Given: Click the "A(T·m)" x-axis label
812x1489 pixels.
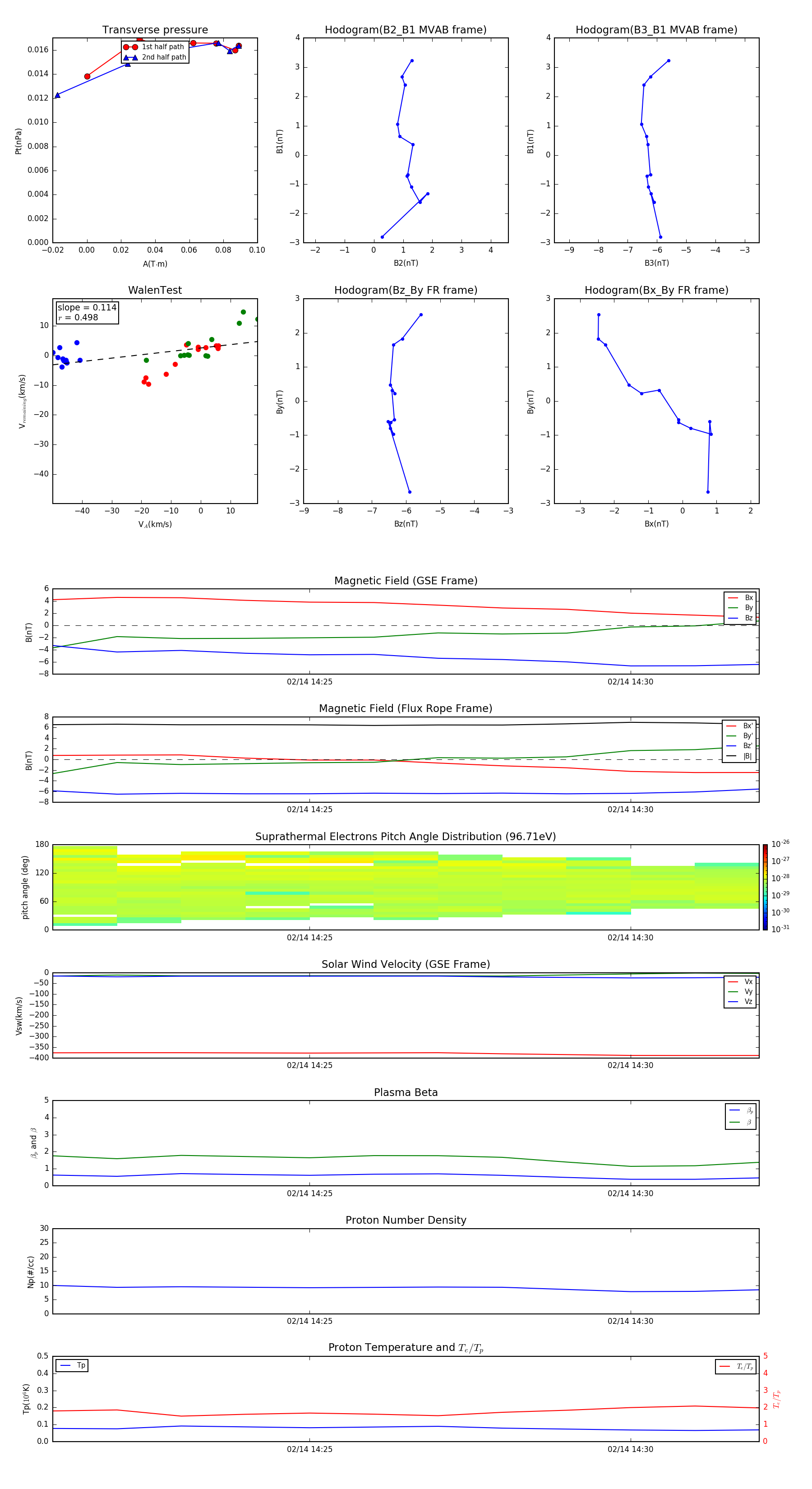Looking at the screenshot, I should [155, 264].
